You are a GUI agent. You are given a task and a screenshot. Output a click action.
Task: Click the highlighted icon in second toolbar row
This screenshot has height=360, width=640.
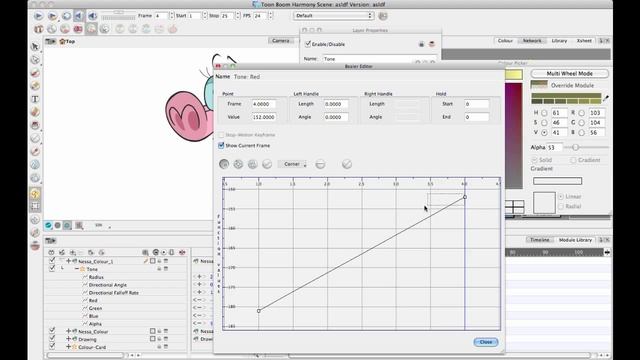click(x=91, y=29)
